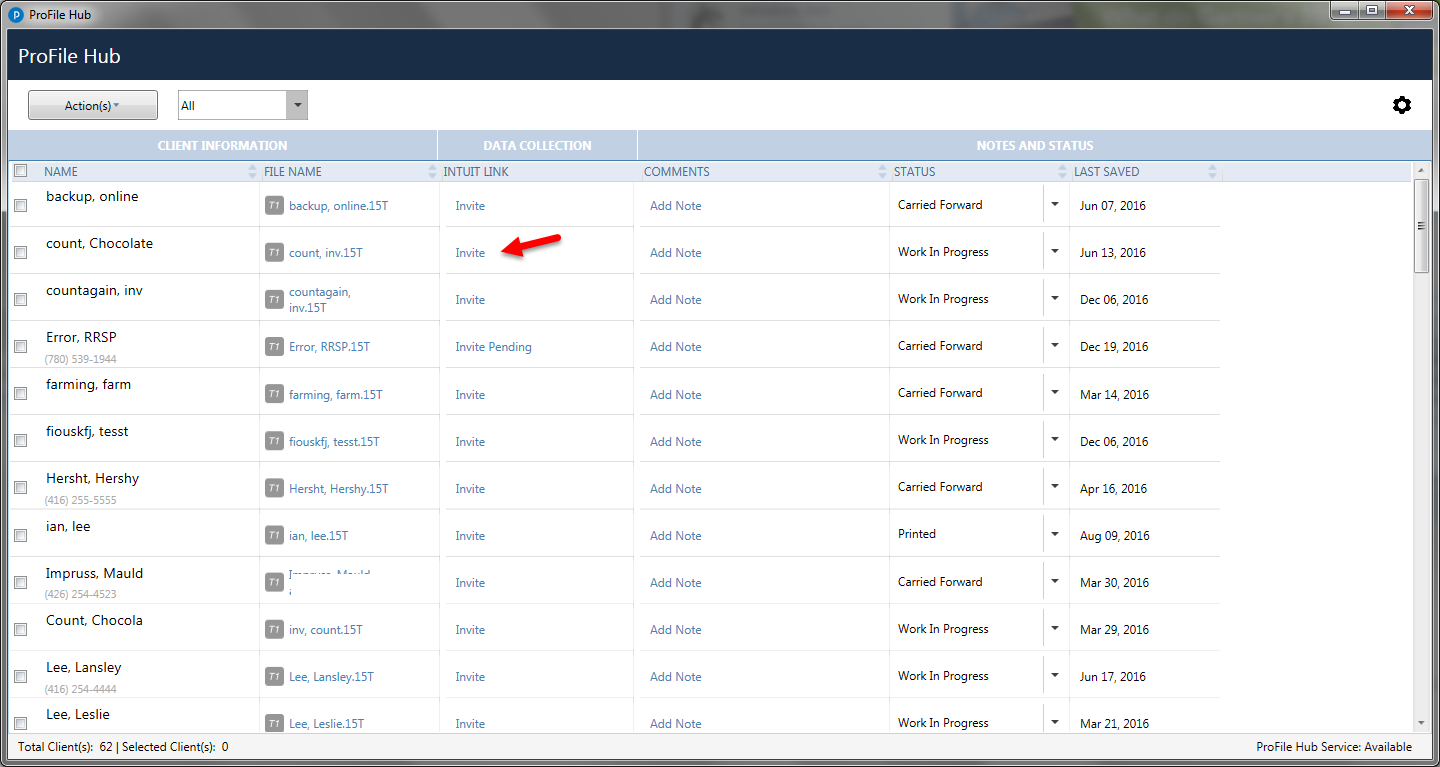
Task: Click Add Note for Lee, Lansley
Action: click(x=675, y=677)
